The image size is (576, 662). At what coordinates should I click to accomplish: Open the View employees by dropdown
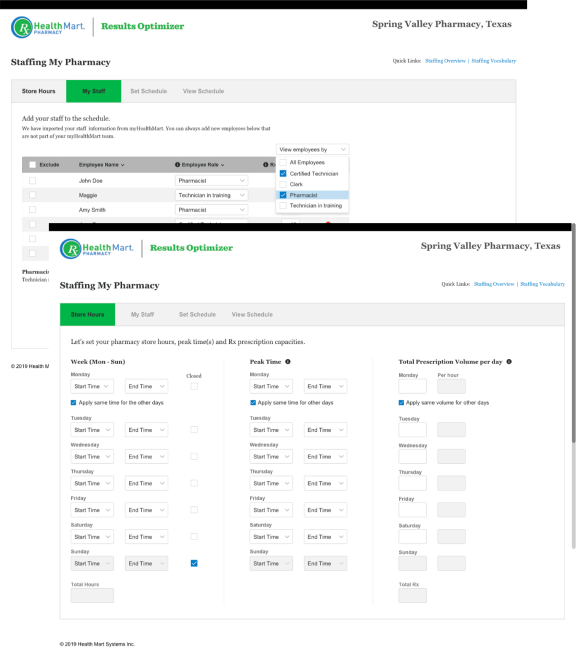312,149
